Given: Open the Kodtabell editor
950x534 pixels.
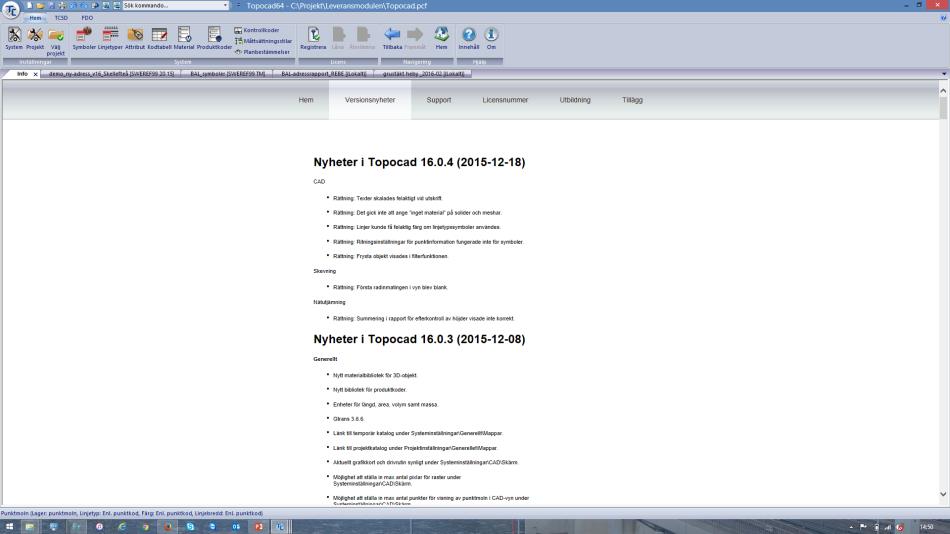Looking at the screenshot, I should tap(159, 38).
